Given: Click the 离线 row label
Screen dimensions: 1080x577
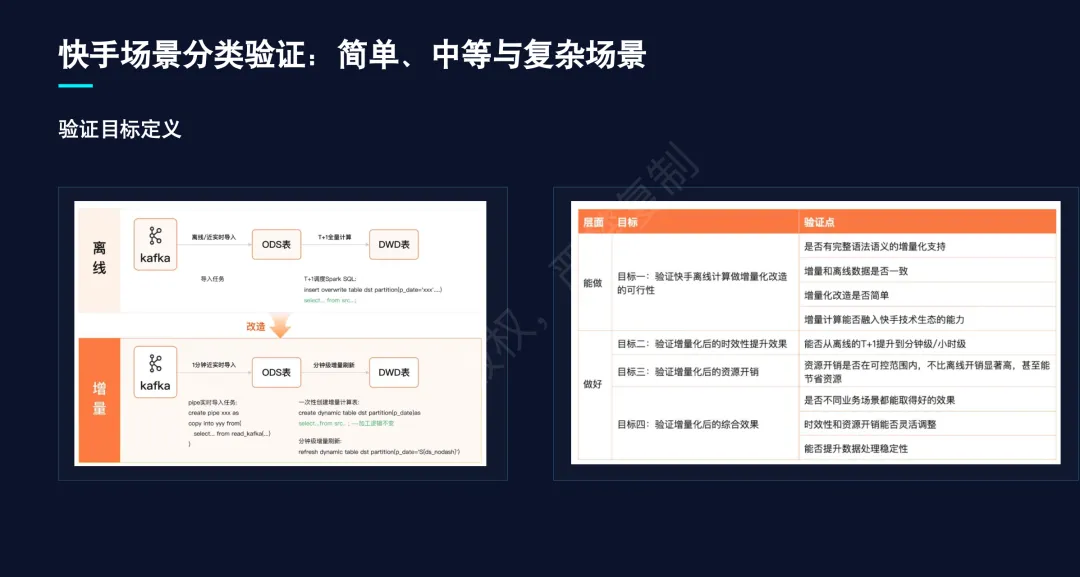Looking at the screenshot, I should point(99,258).
